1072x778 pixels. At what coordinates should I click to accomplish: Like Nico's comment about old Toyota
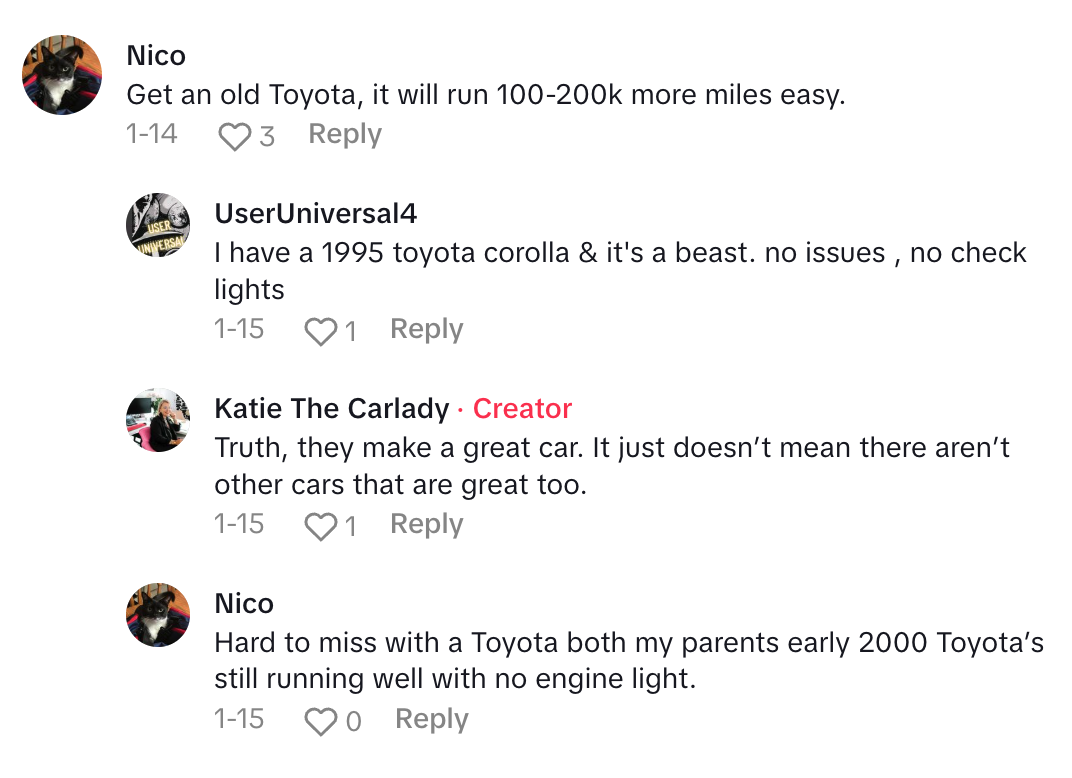[x=234, y=136]
